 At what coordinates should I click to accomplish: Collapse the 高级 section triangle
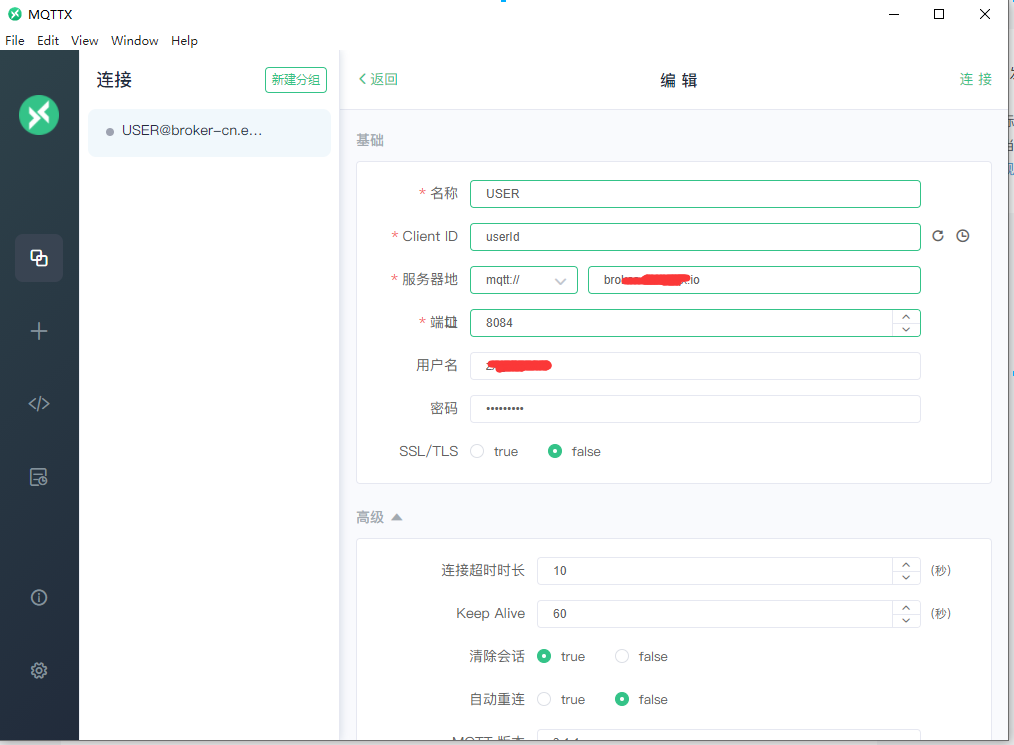[x=397, y=517]
